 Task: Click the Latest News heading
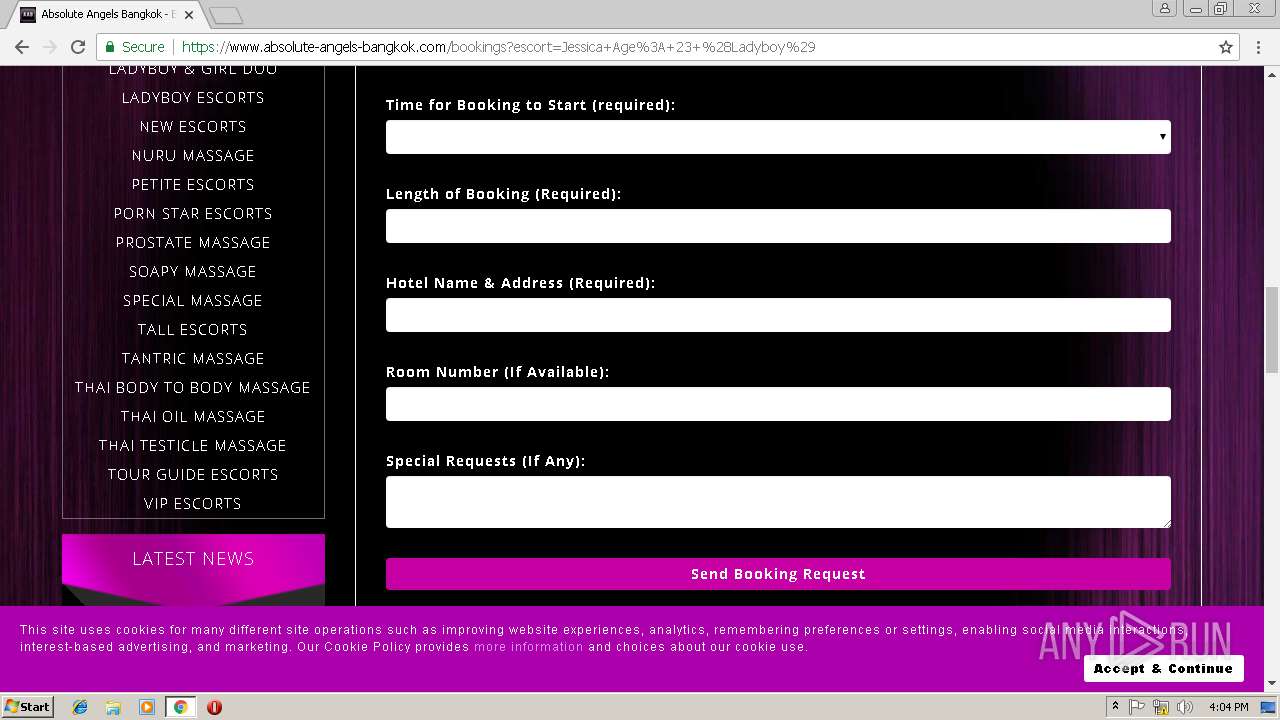193,559
